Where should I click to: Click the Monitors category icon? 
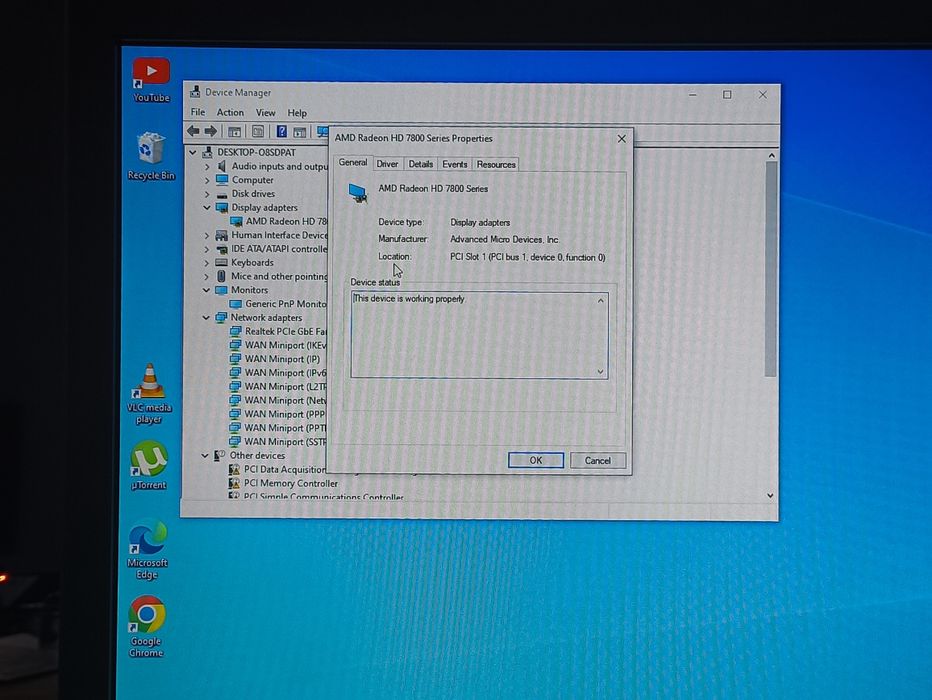[221, 290]
